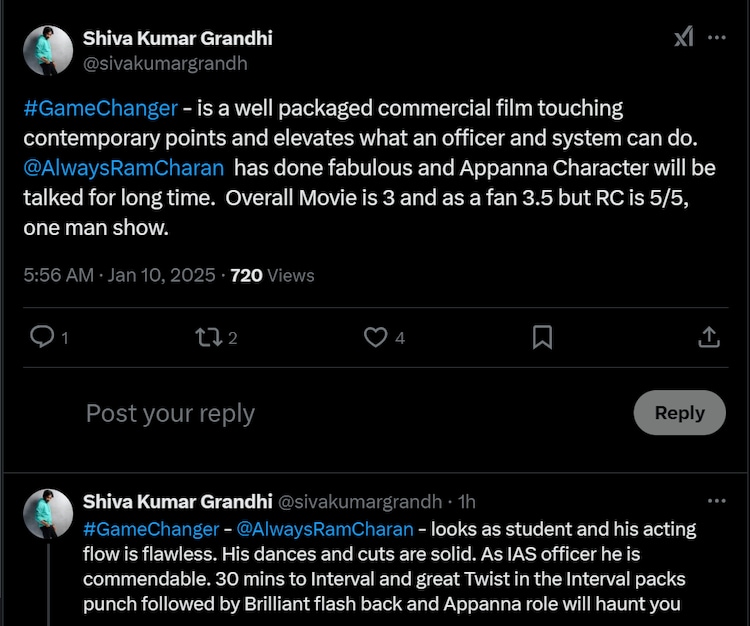Open Shiva Kumar Grandhi's profile picture
The height and width of the screenshot is (626, 750).
click(x=48, y=50)
